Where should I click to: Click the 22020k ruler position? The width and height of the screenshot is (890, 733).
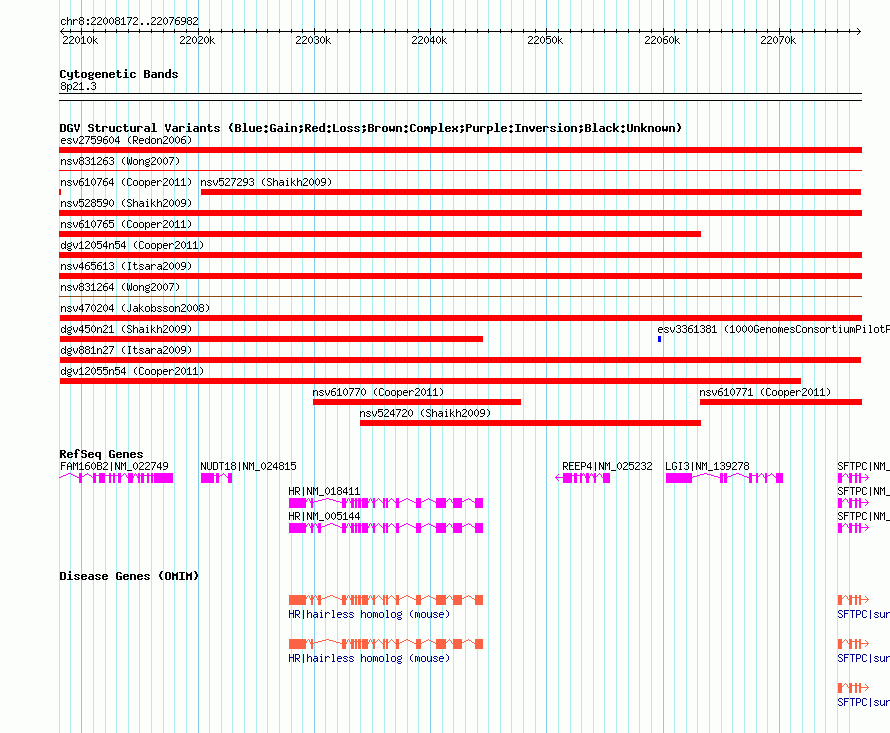[197, 40]
